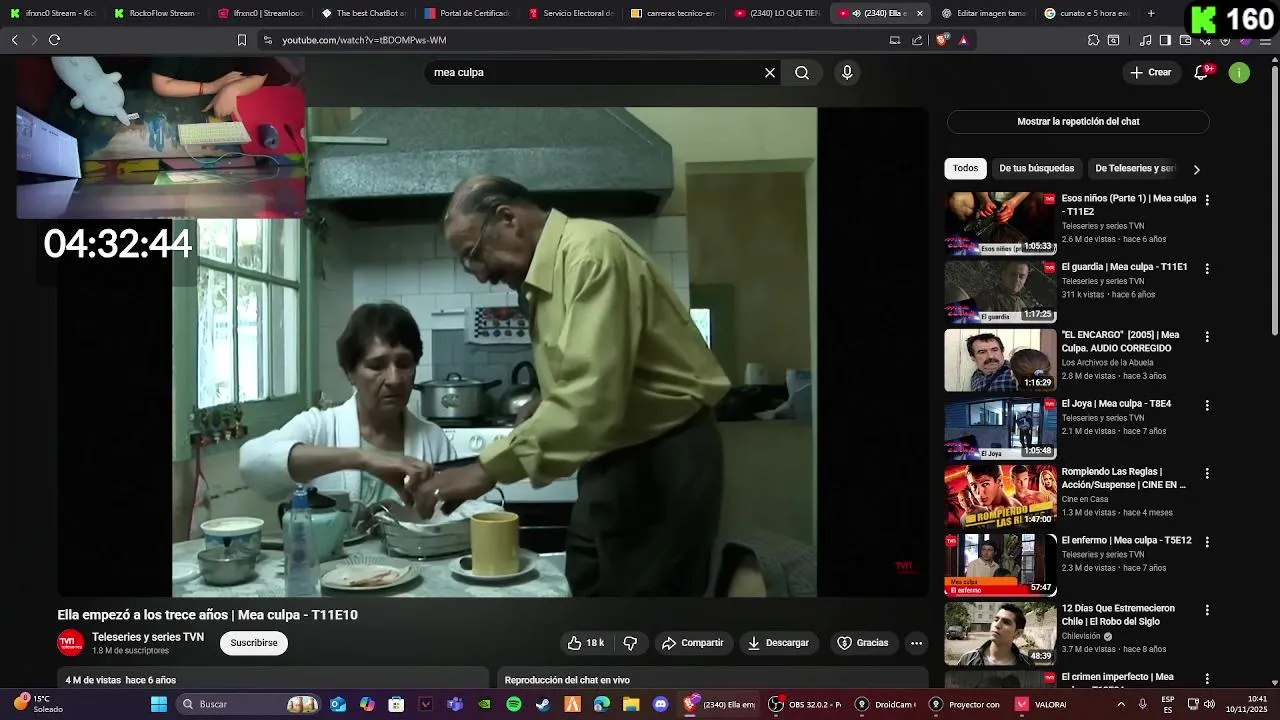Clear the YouTube search box text

pos(770,72)
